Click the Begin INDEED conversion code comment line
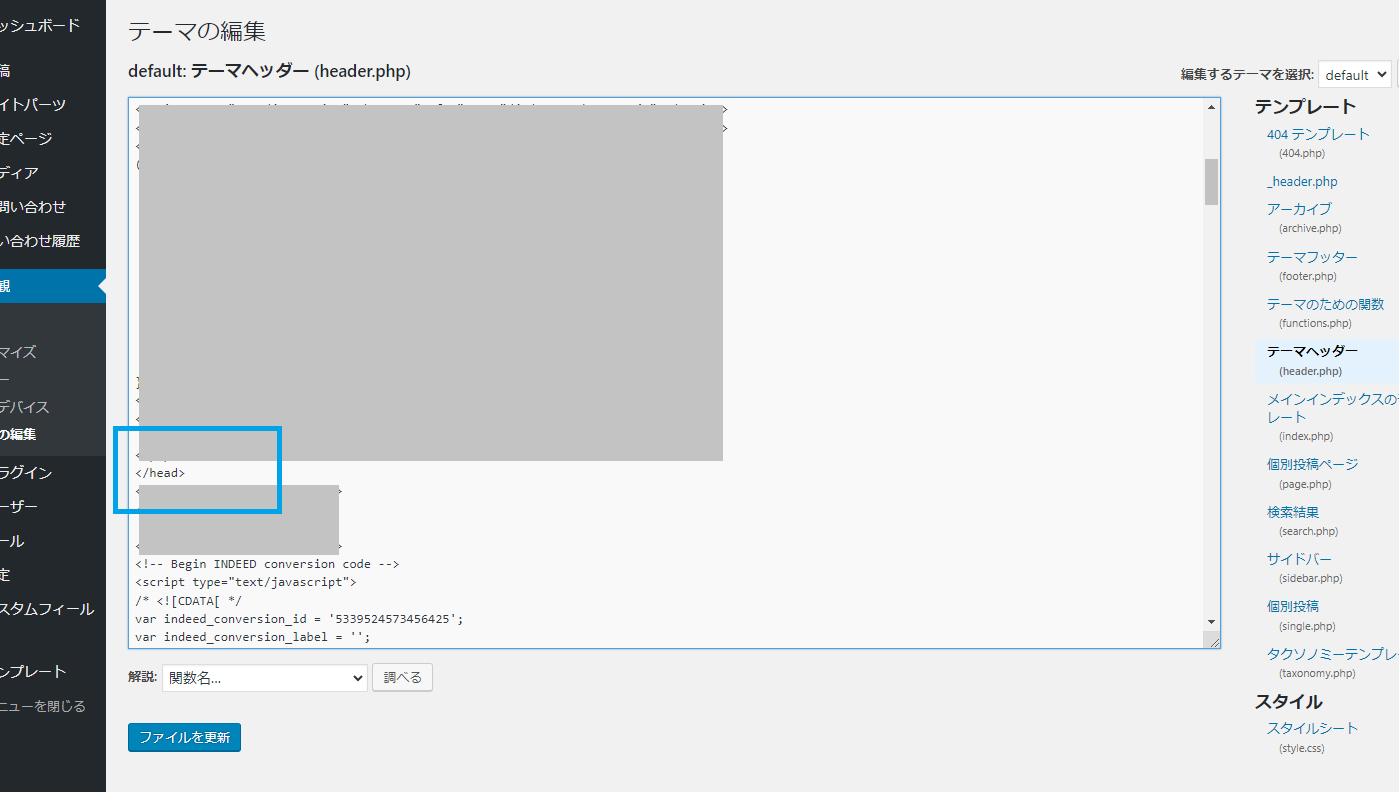 click(x=267, y=564)
